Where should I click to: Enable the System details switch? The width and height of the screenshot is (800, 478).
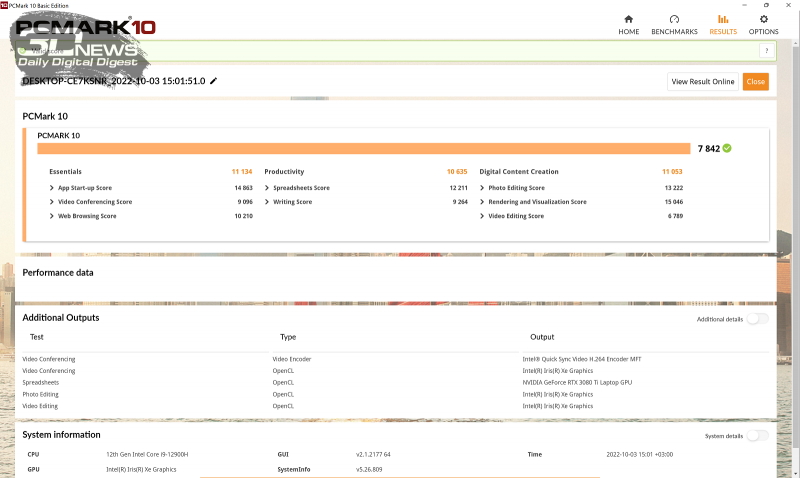coord(757,436)
